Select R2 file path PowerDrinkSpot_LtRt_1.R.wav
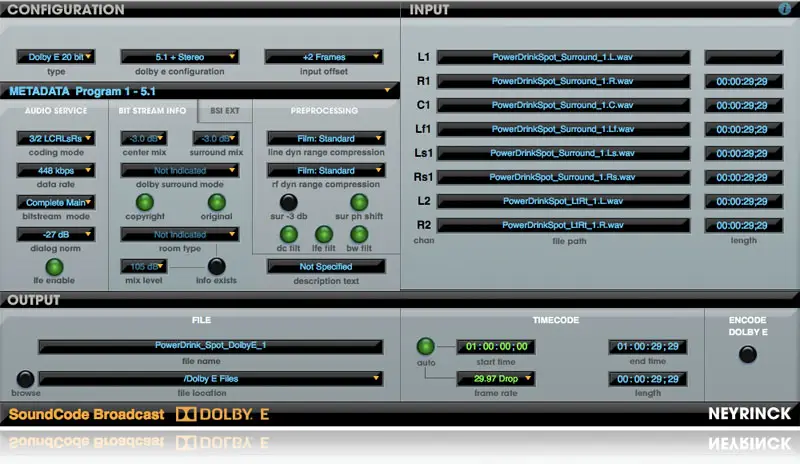Viewport: 800px width, 464px height. [563, 225]
